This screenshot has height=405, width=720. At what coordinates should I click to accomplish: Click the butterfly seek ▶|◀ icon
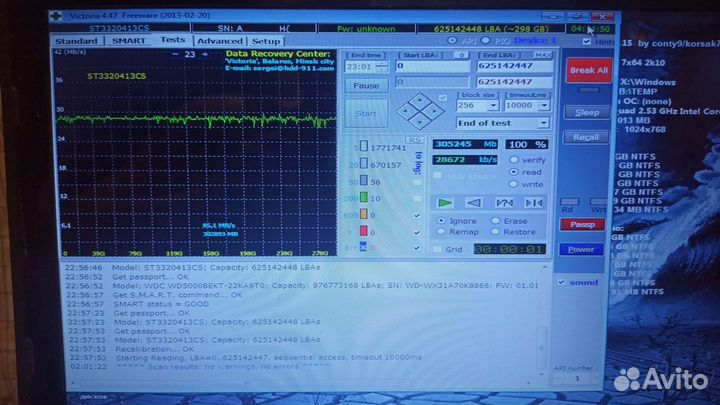[533, 202]
